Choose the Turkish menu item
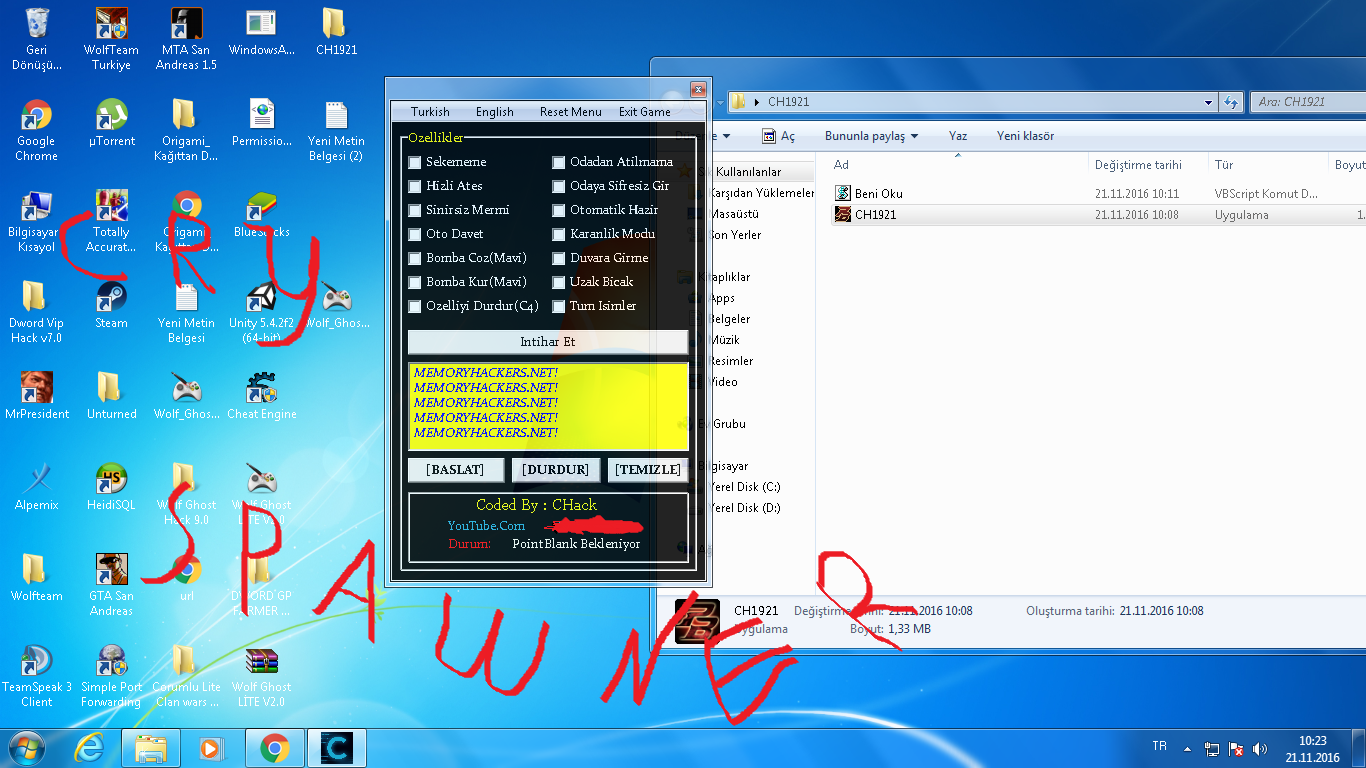 pyautogui.click(x=430, y=112)
